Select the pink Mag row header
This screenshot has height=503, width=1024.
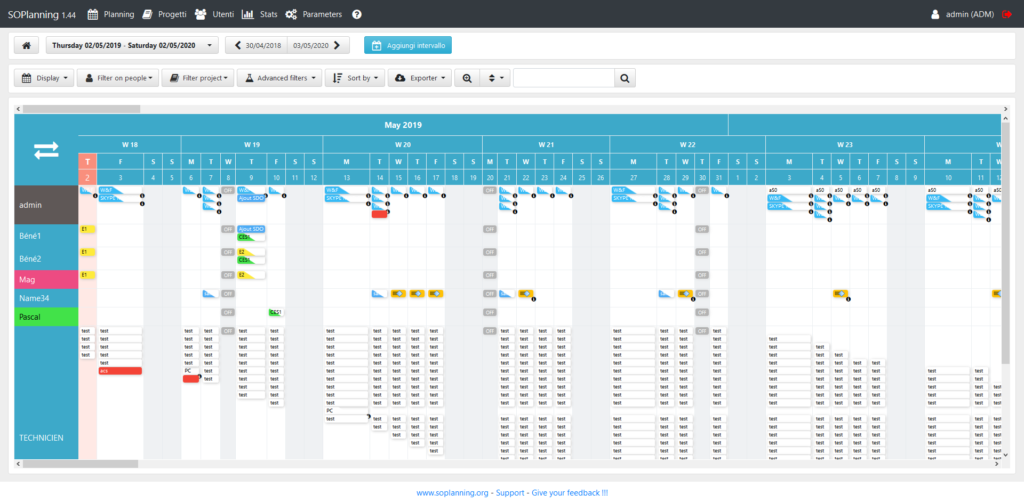pos(46,280)
